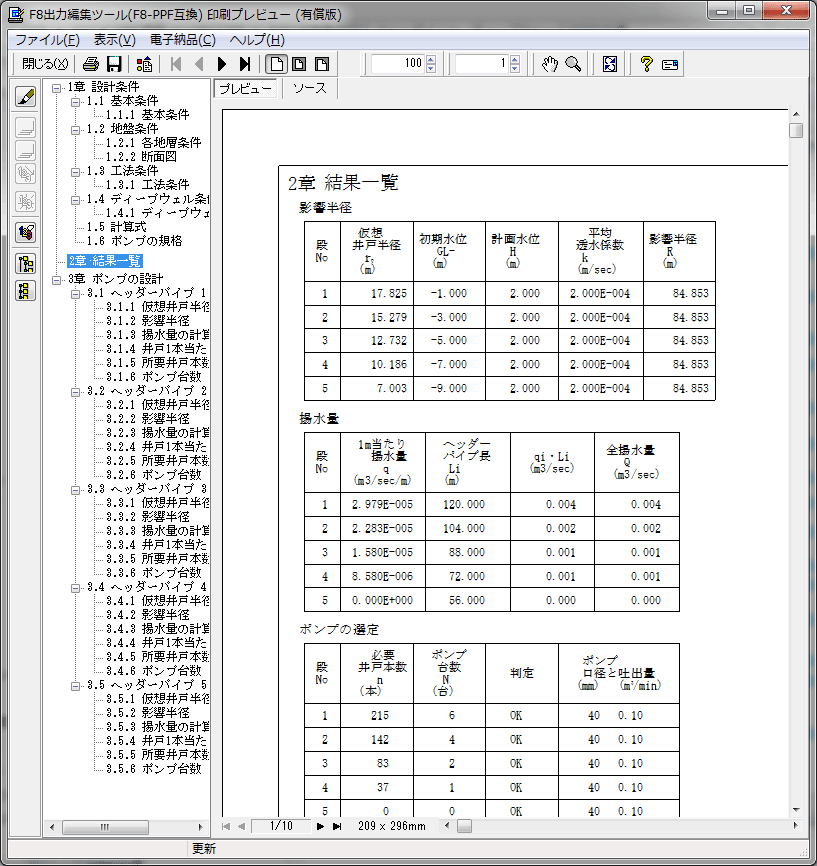This screenshot has width=817, height=866.
Task: Select the second page layout view icon
Action: [299, 64]
